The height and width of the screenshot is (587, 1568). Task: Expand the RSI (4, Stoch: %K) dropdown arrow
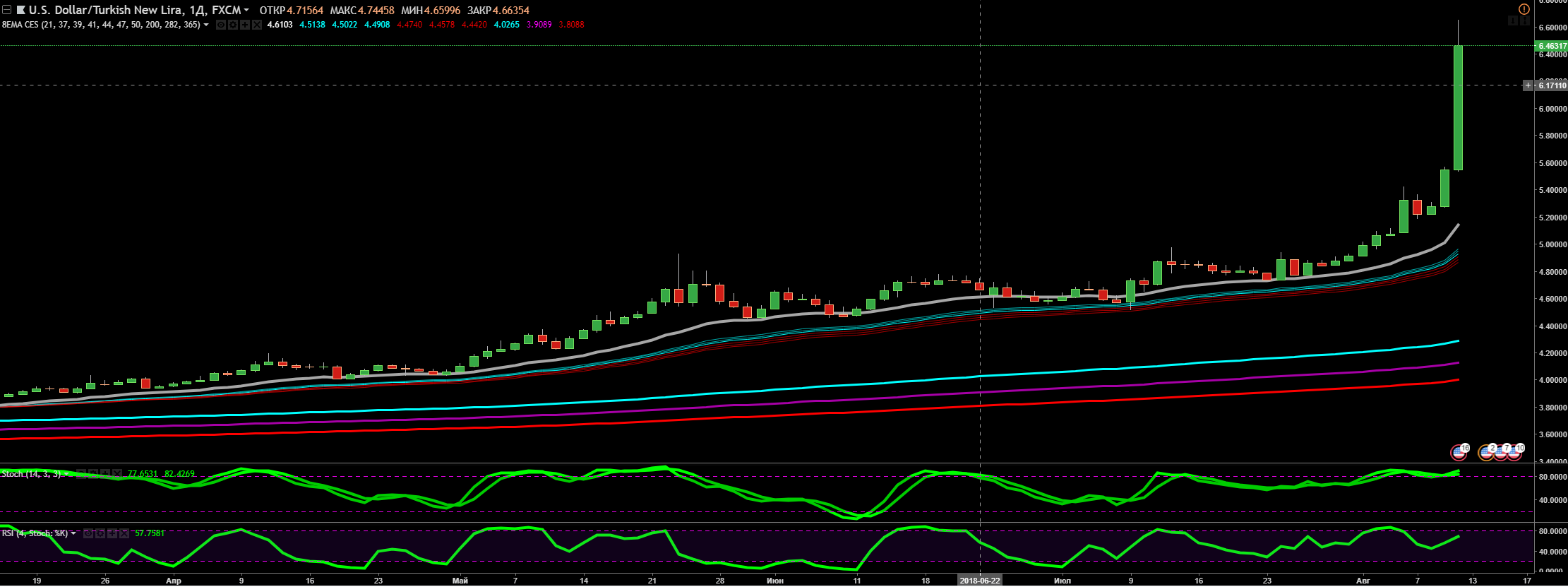(73, 533)
